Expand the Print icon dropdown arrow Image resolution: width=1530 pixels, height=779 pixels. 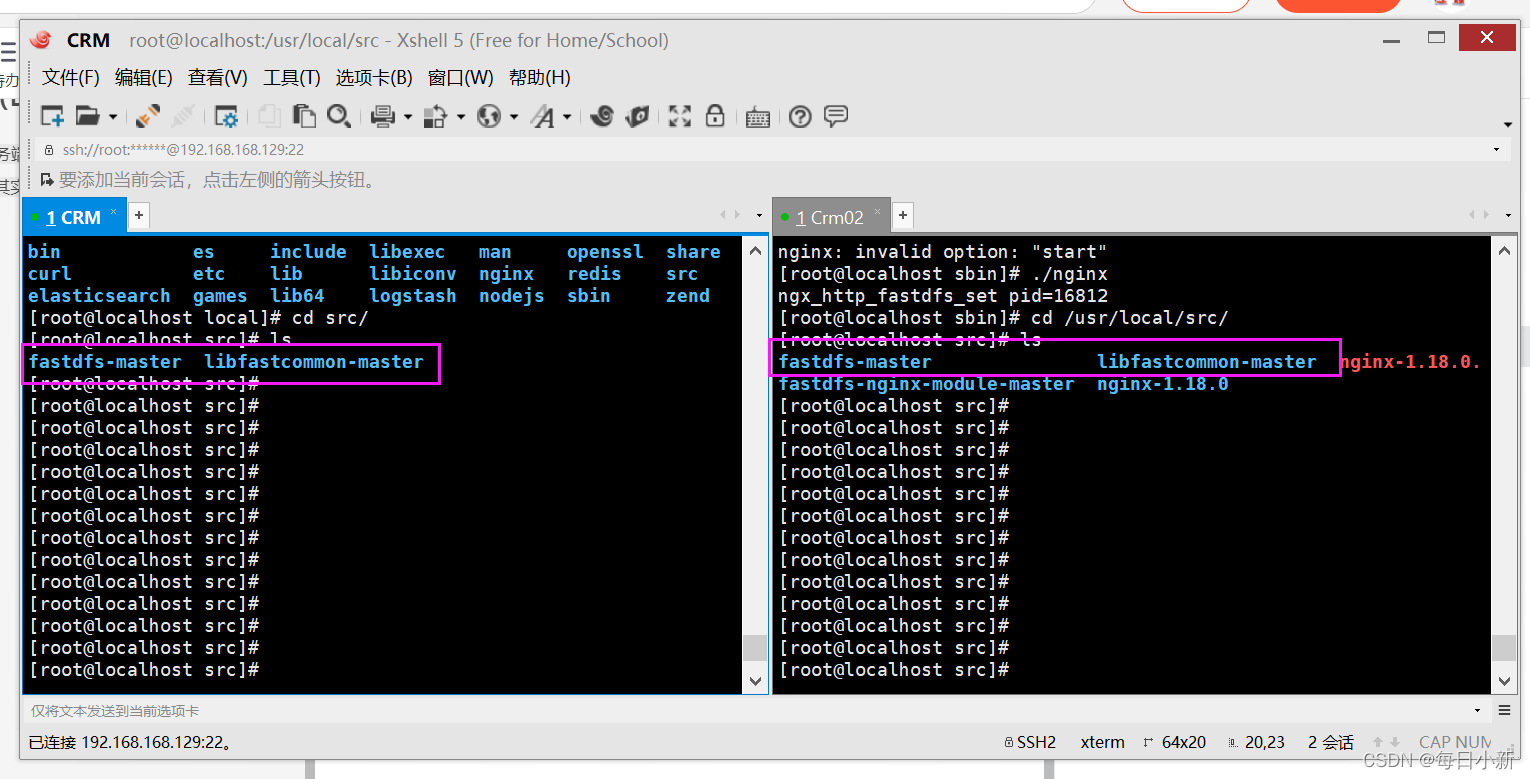point(407,117)
